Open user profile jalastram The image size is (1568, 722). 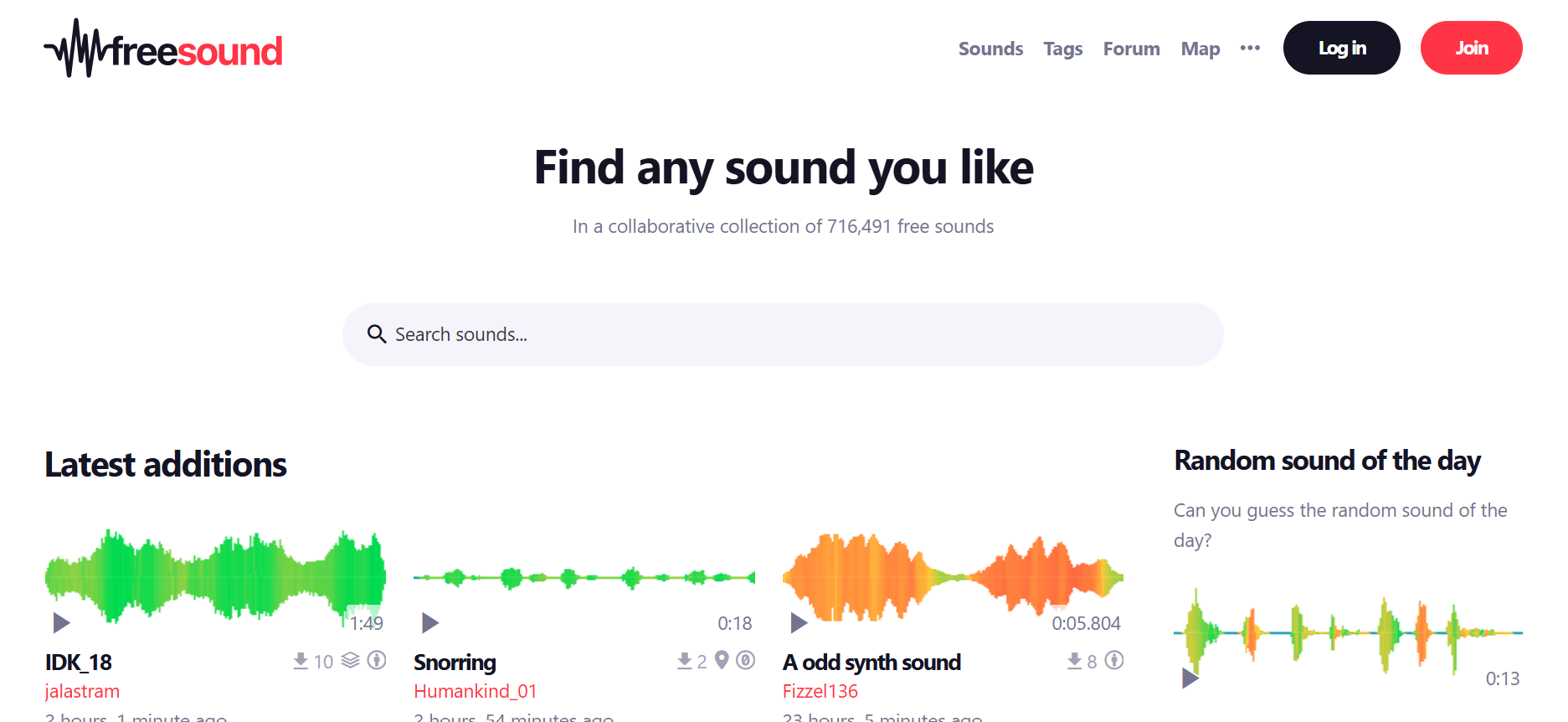tap(82, 691)
